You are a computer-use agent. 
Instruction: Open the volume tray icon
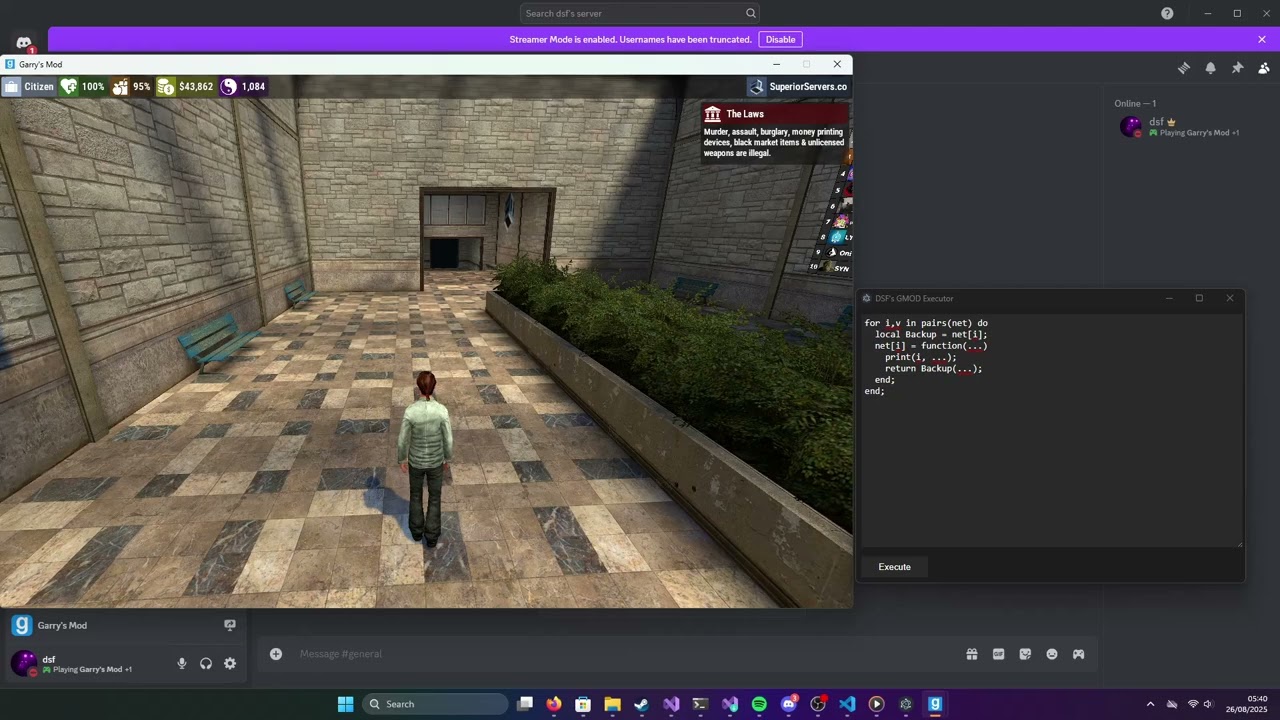tap(1208, 704)
